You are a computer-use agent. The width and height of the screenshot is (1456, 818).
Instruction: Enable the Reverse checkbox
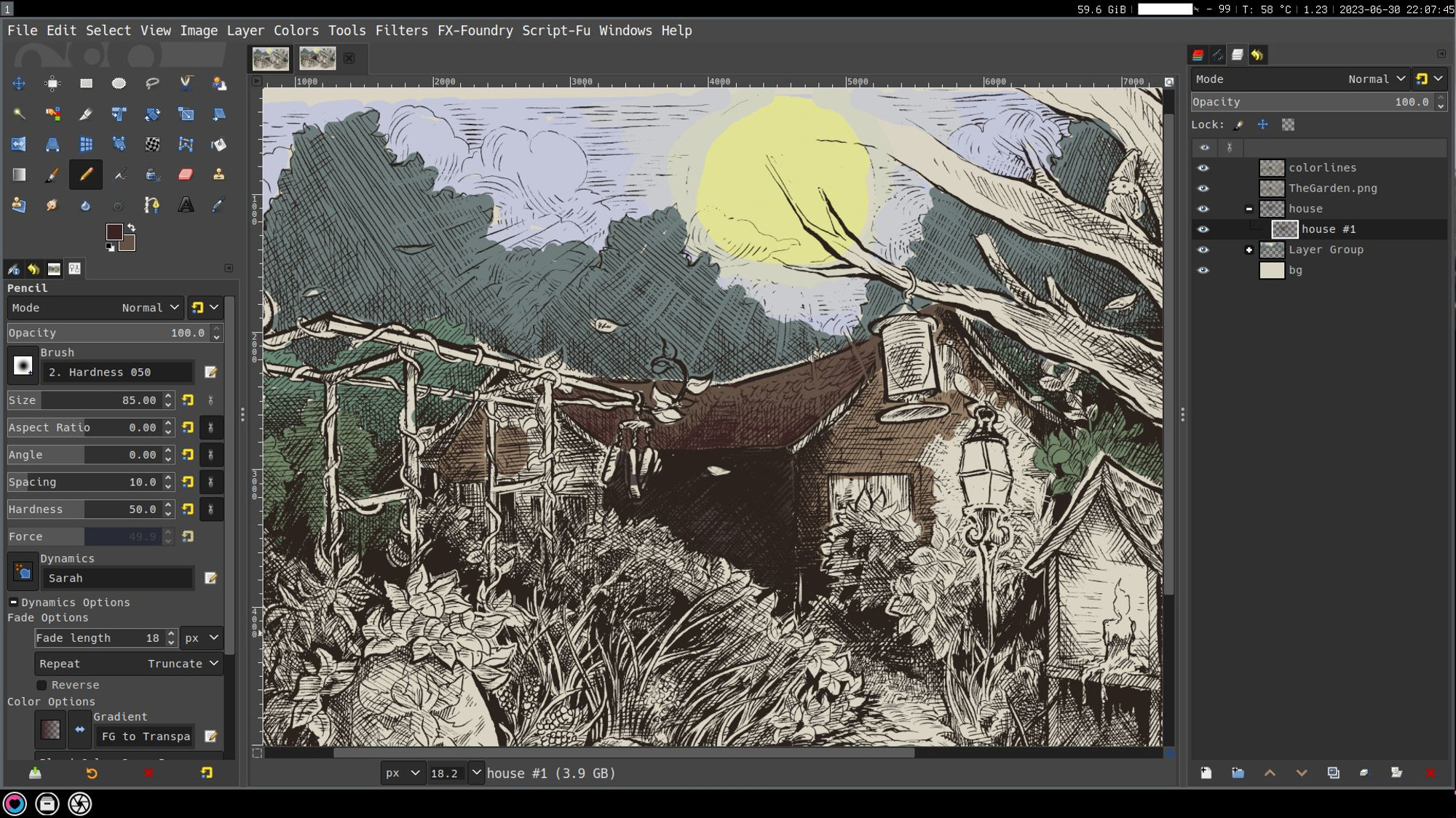point(42,685)
